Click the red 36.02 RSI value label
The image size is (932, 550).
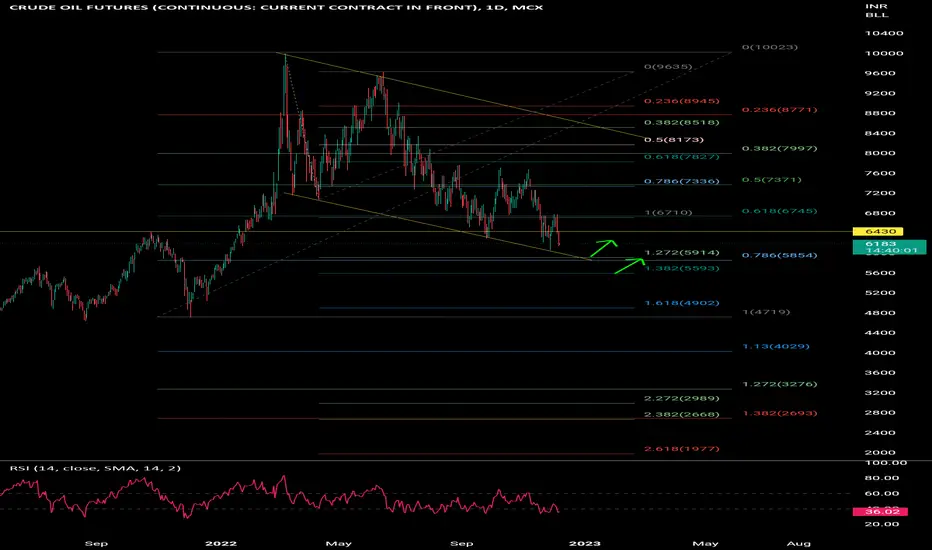click(880, 511)
